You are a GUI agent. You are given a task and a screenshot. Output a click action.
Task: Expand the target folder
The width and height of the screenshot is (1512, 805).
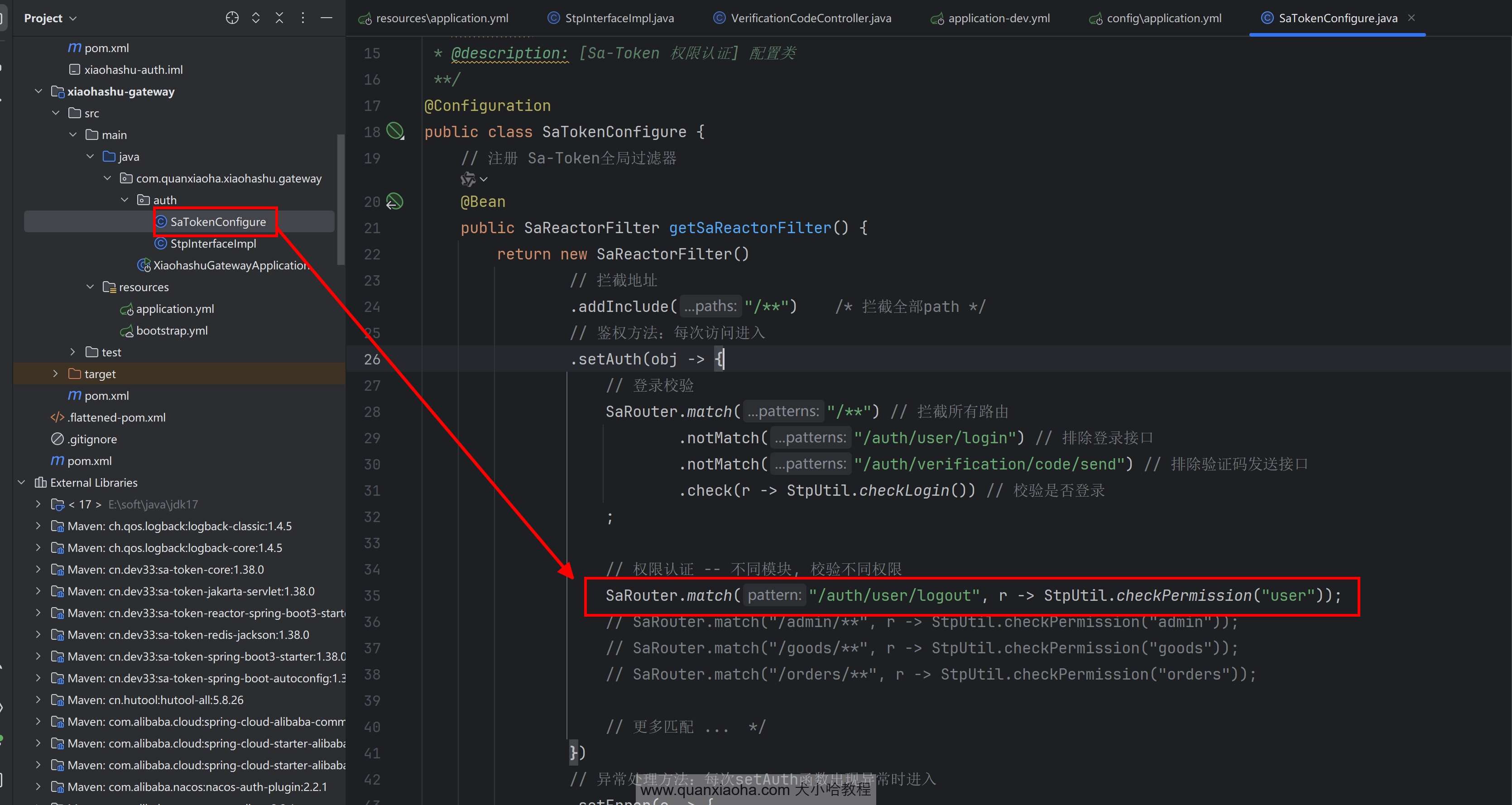pos(56,374)
